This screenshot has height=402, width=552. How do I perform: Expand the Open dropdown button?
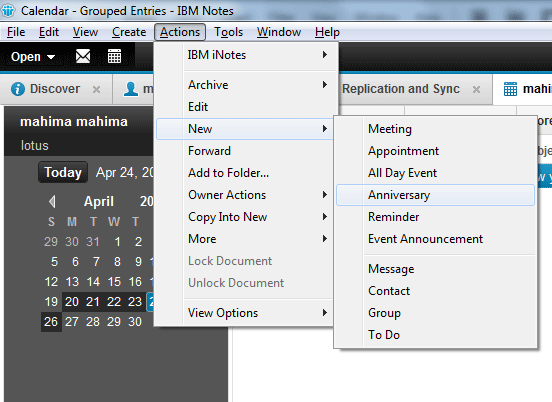33,57
